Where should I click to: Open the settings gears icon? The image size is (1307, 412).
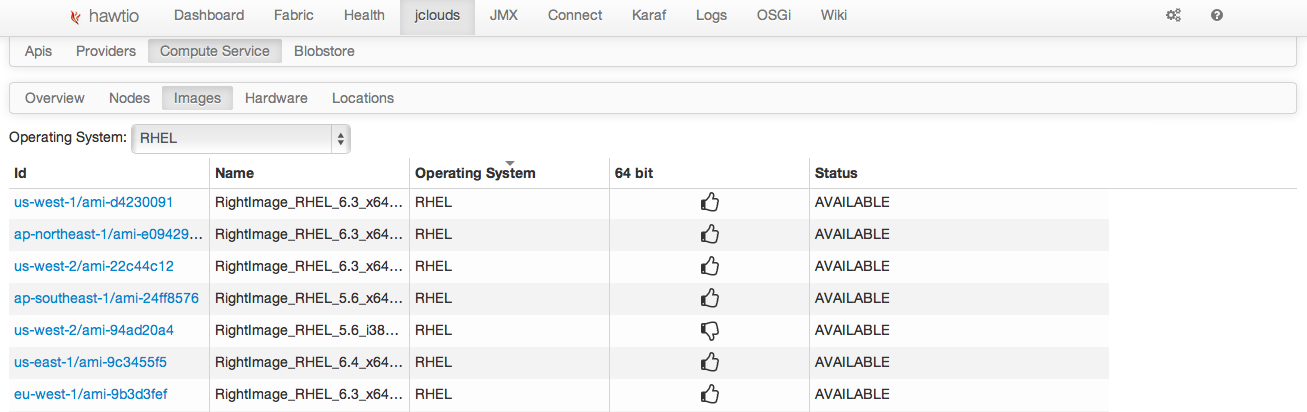tap(1173, 16)
